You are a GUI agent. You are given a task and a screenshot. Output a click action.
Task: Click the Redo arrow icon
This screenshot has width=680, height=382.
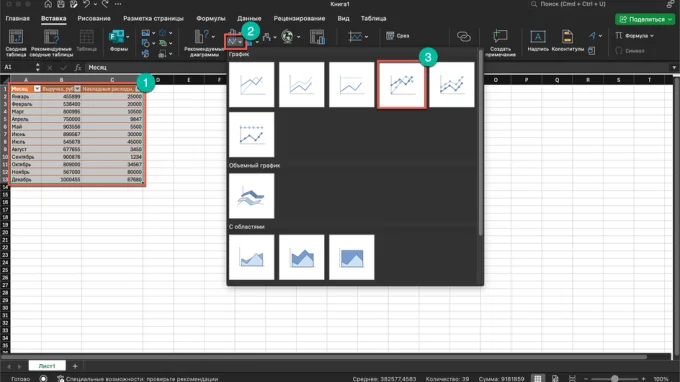point(105,4)
